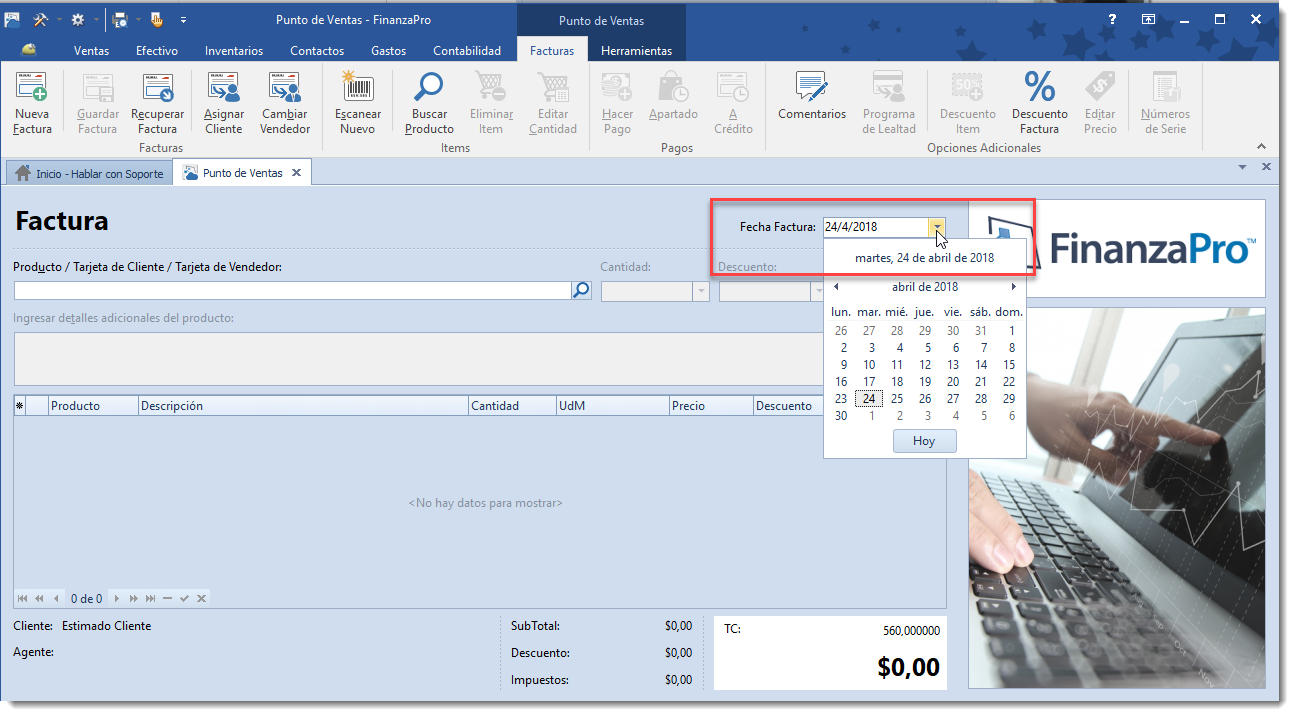This screenshot has width=1294, height=716.
Task: Click the product search magnifier button
Action: (581, 291)
